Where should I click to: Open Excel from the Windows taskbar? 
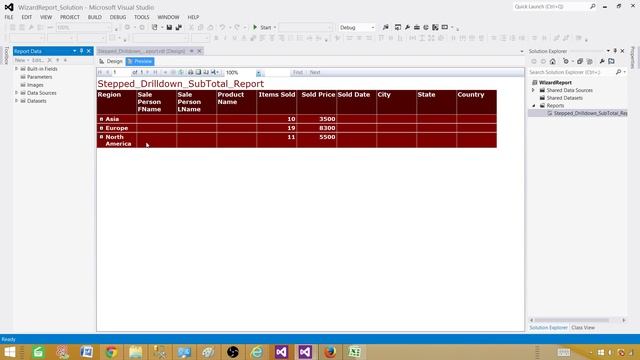coord(354,352)
